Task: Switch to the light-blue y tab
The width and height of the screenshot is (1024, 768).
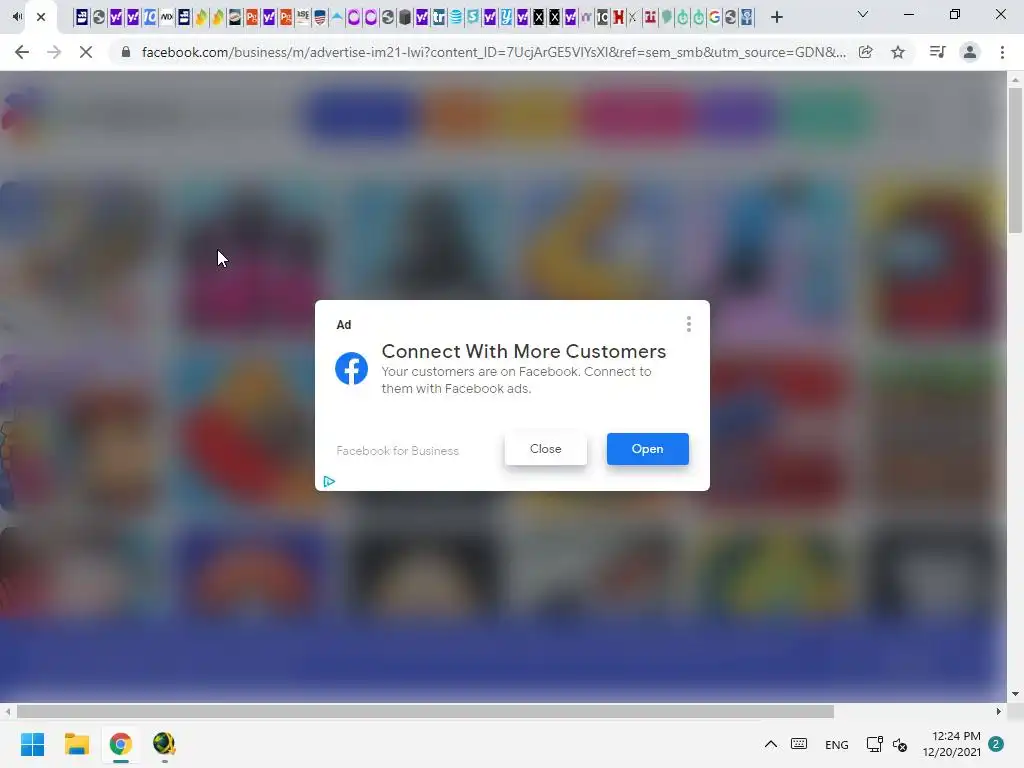Action: pos(507,17)
